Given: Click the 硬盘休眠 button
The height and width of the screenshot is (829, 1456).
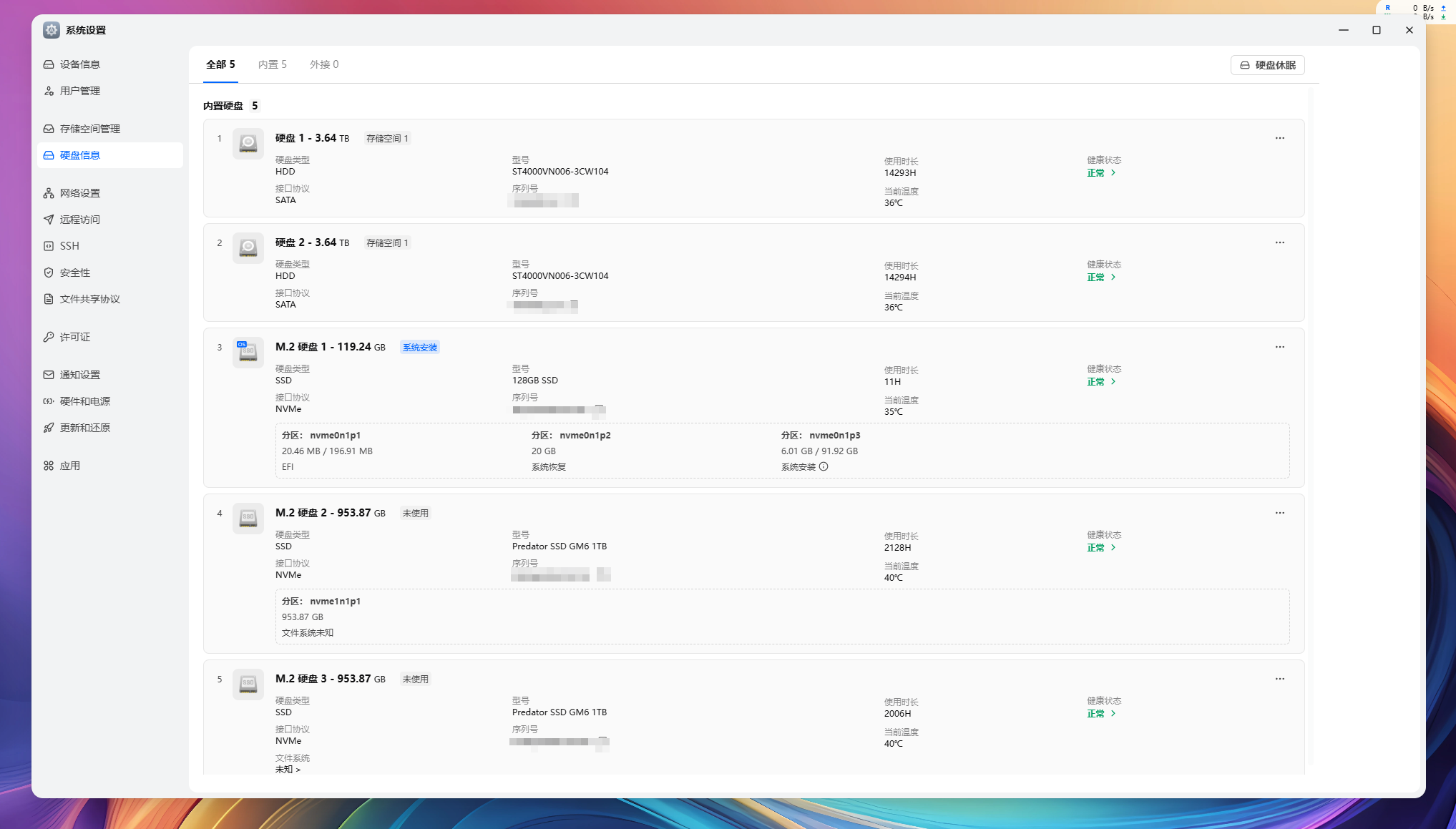Looking at the screenshot, I should pos(1267,65).
